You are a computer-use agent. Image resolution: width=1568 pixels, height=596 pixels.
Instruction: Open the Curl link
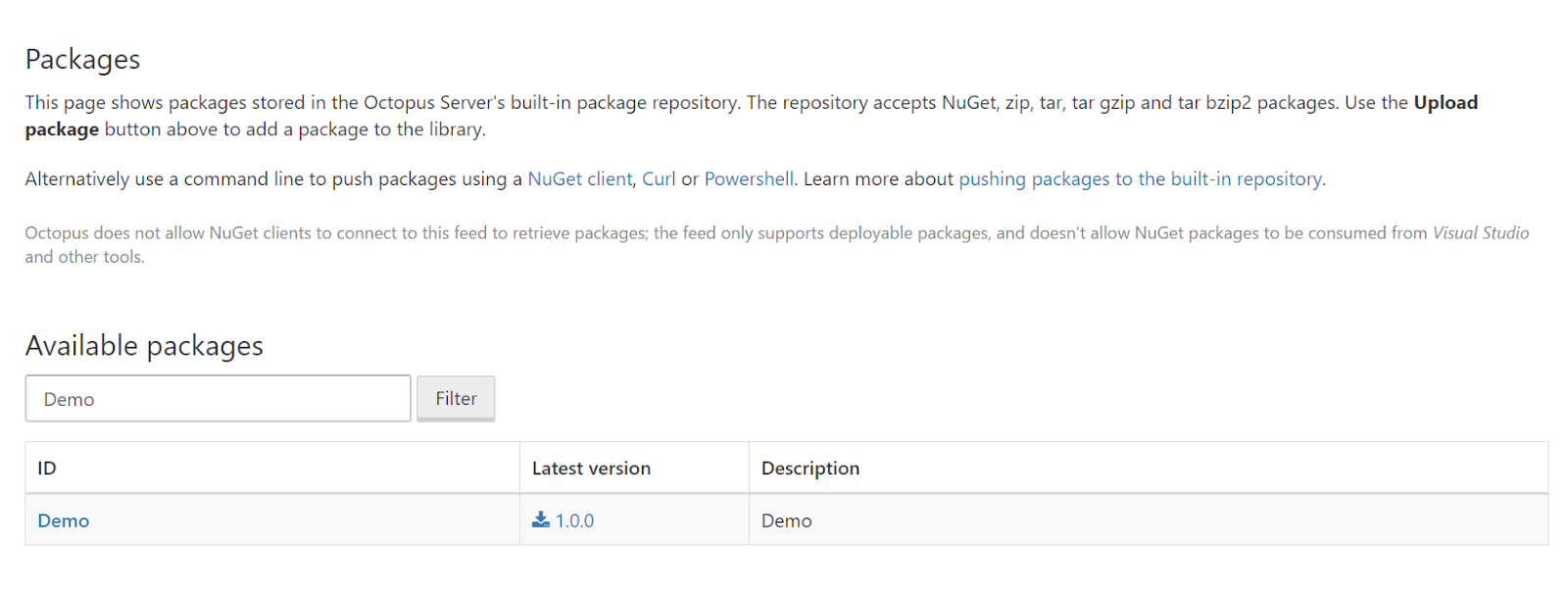click(x=659, y=179)
